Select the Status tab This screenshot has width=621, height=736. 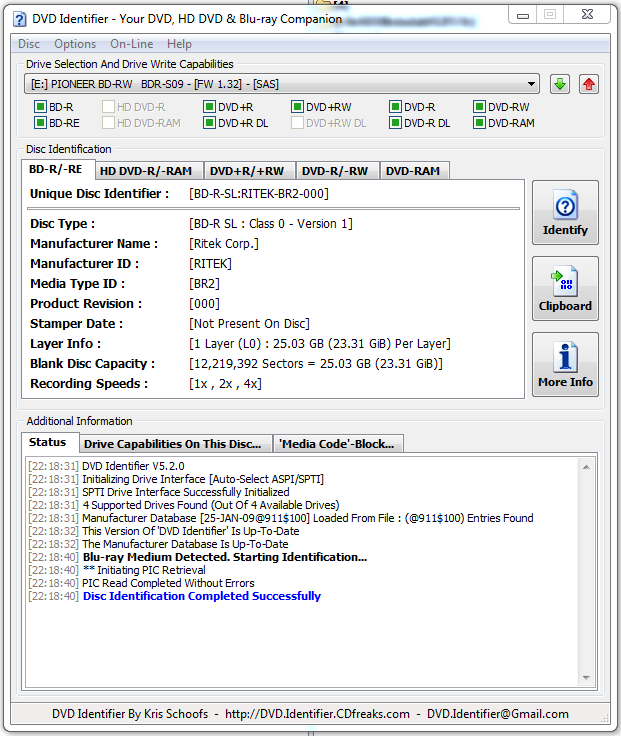pos(48,443)
